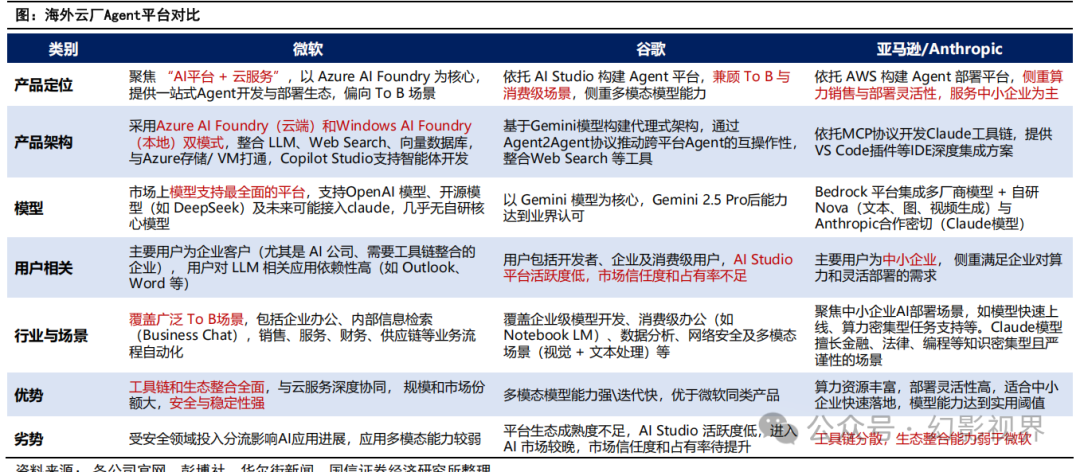This screenshot has height=472, width=1080.
Task: Select the "谷歌" column header
Action: (652, 48)
